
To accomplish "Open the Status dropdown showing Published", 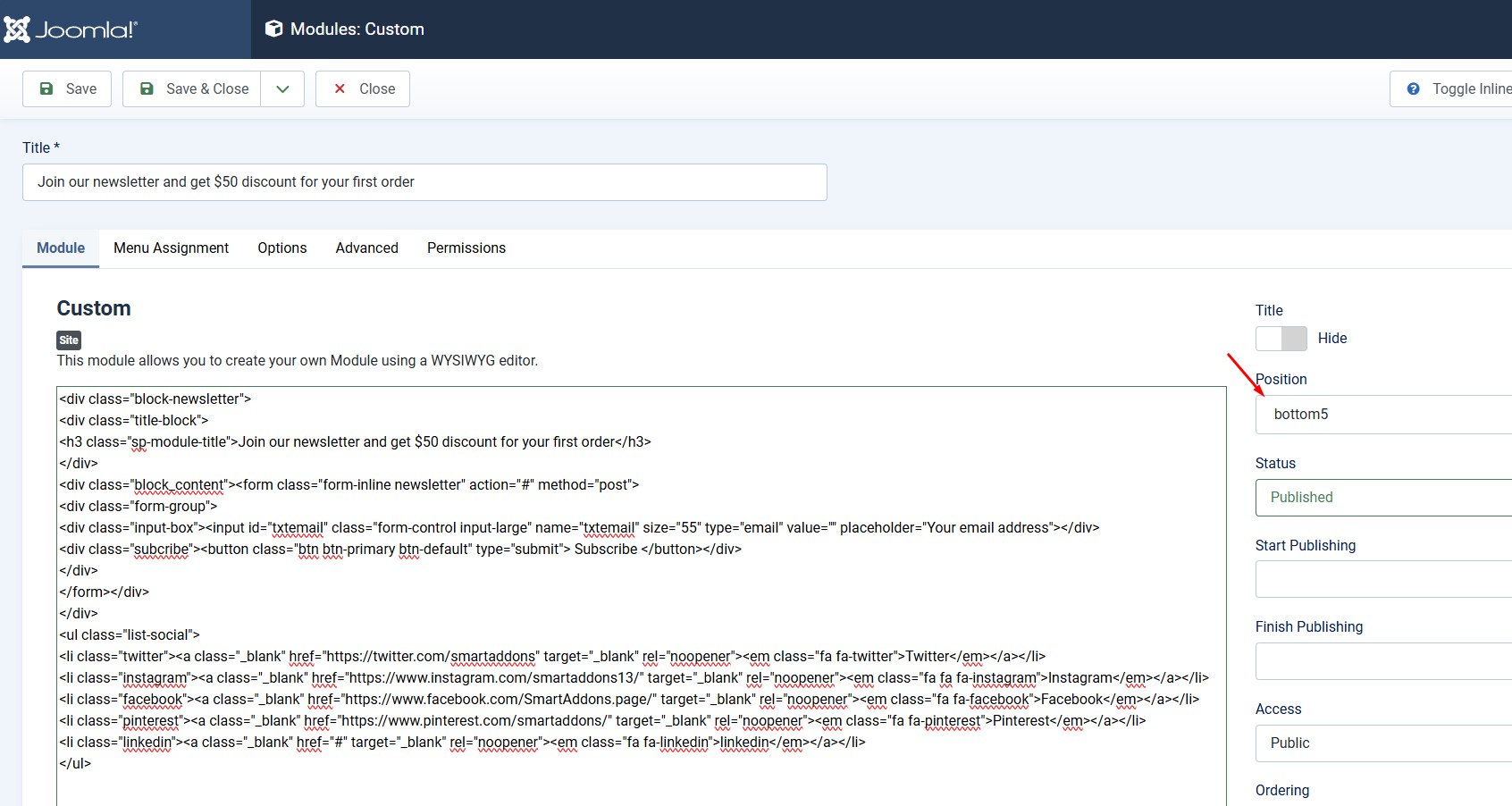I will (x=1383, y=498).
